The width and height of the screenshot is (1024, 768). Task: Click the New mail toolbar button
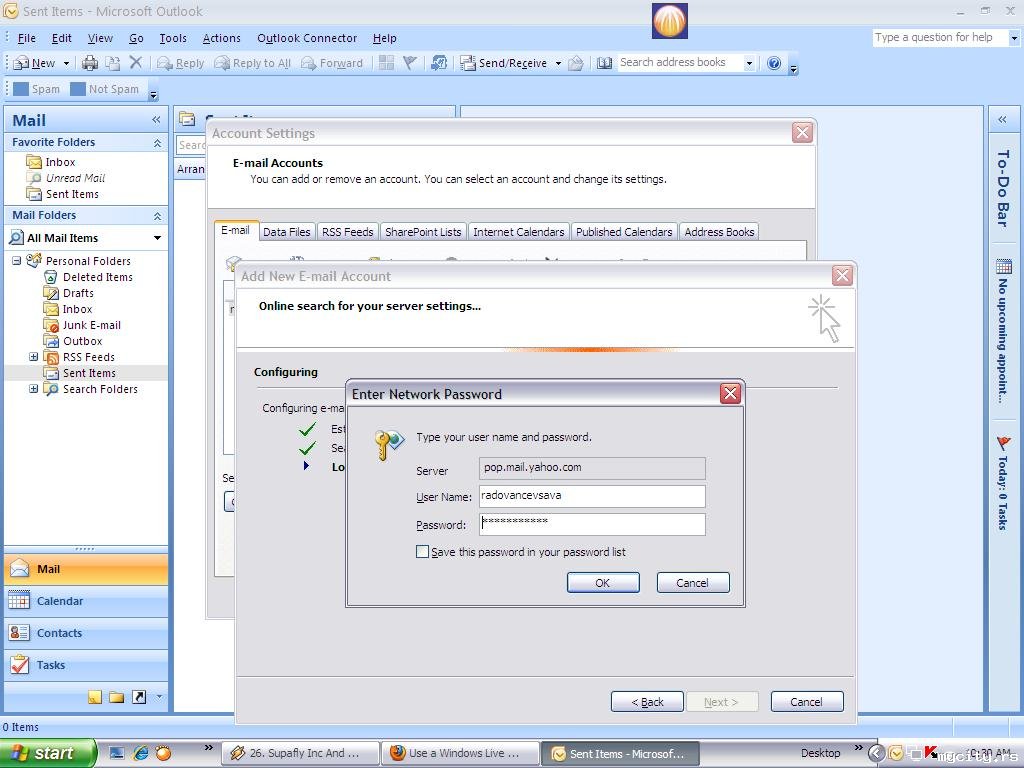point(35,63)
